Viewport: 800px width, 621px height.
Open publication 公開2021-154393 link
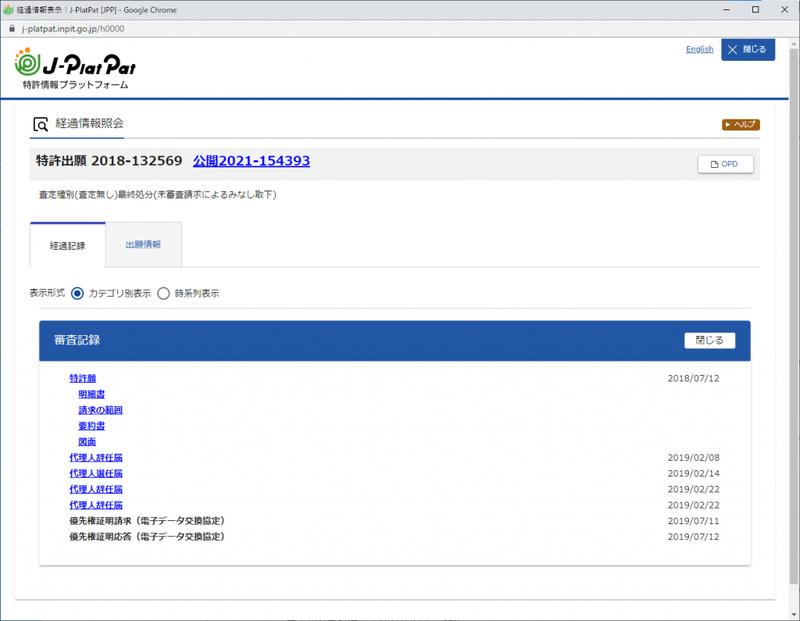(x=251, y=161)
